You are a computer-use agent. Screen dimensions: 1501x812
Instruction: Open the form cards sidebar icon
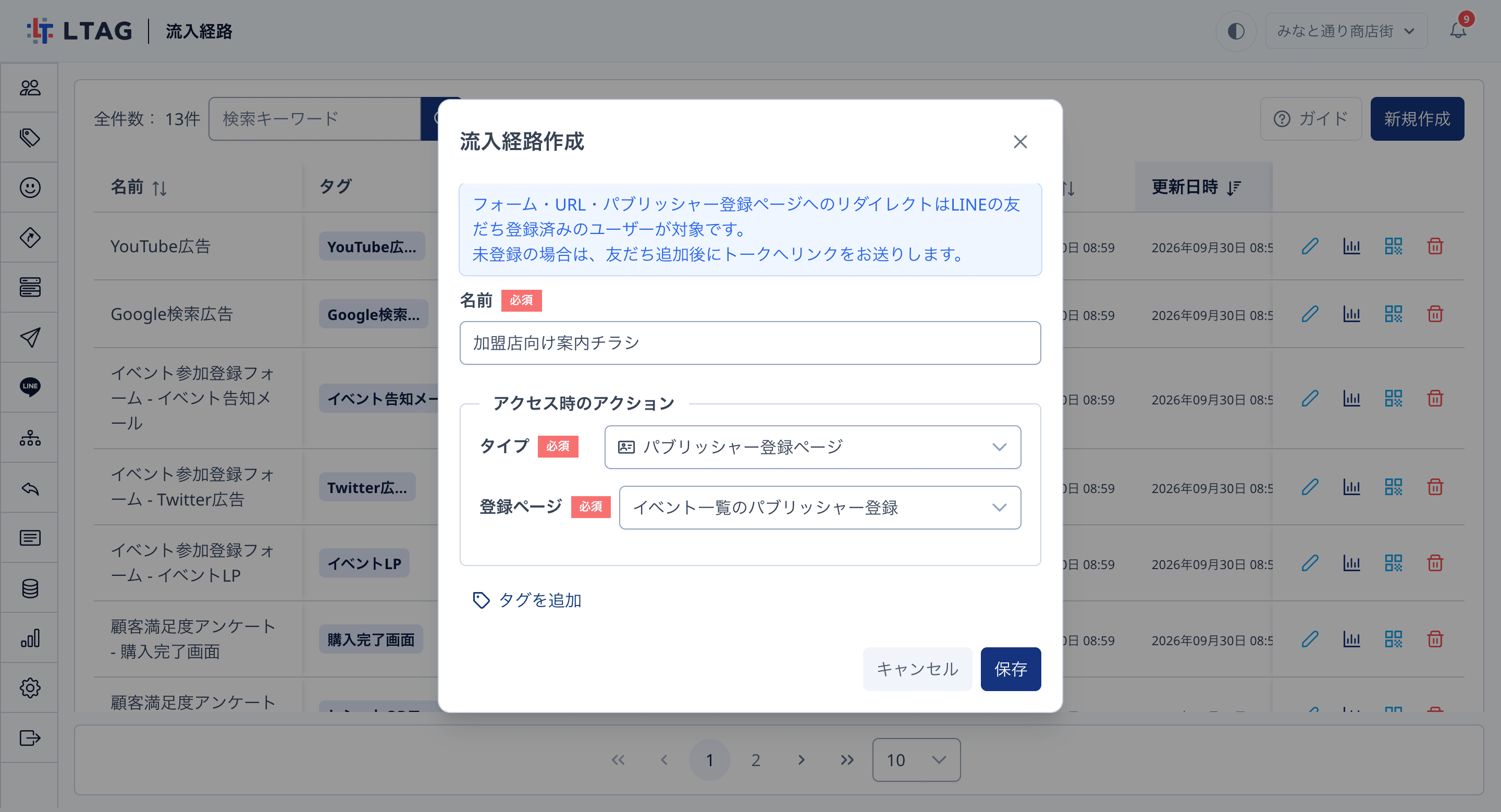30,288
